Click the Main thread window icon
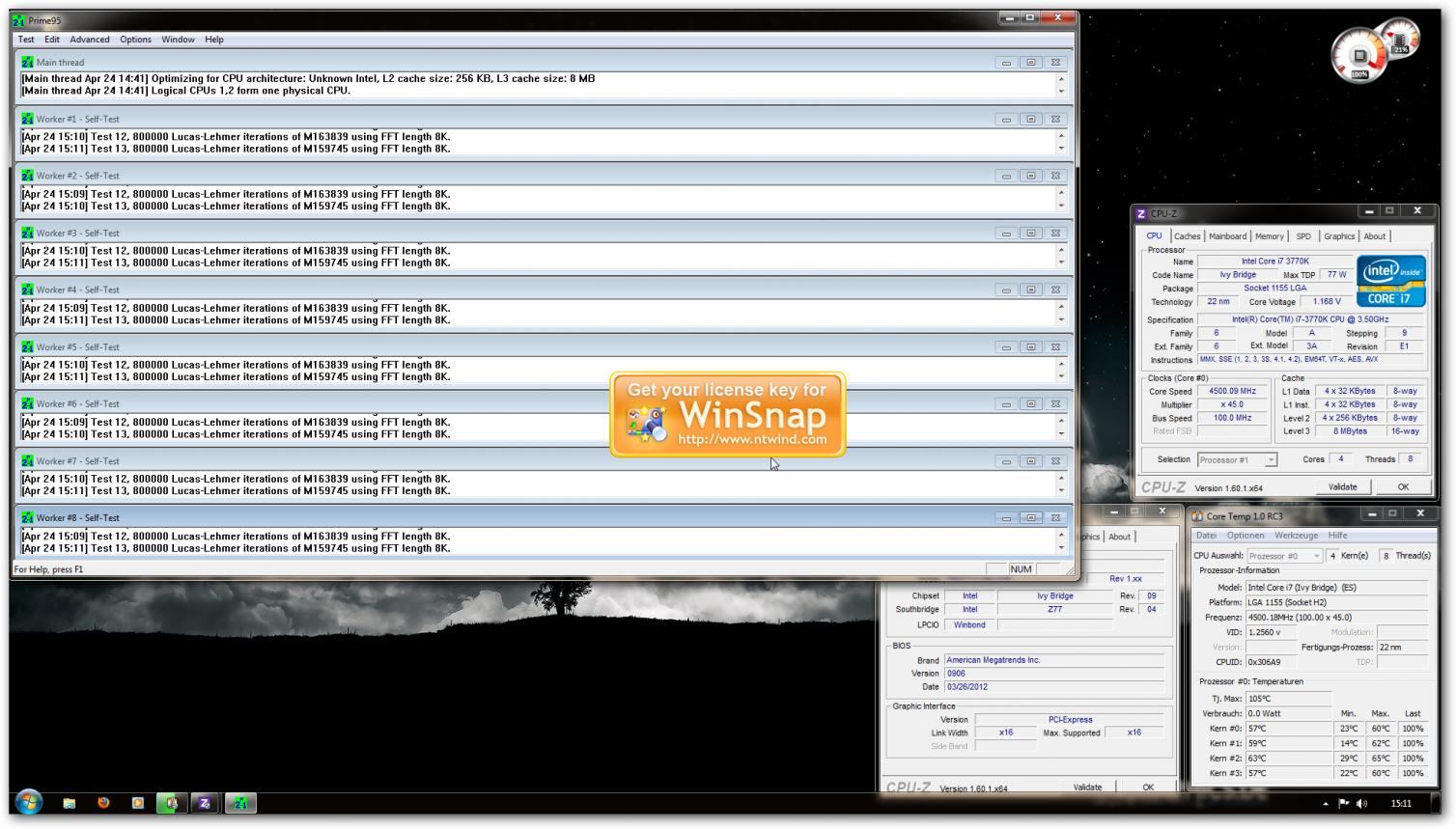The height and width of the screenshot is (829, 1456). click(27, 62)
